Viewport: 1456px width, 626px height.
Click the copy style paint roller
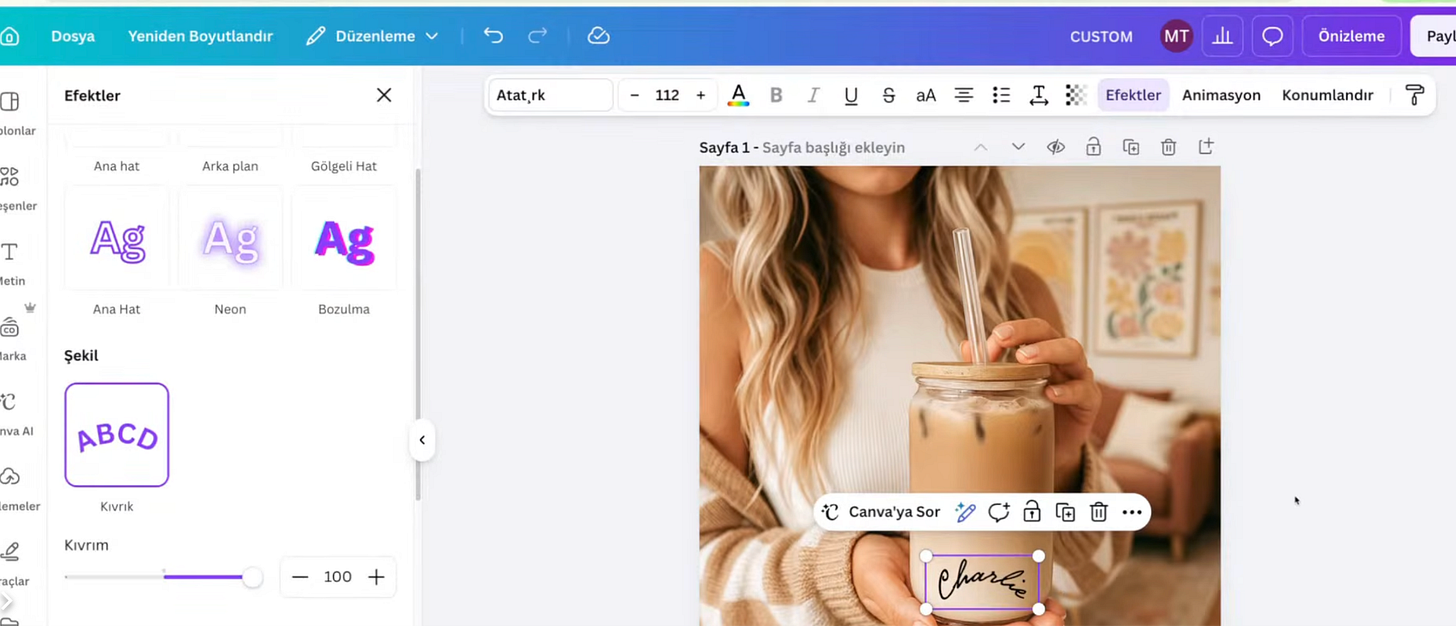tap(1415, 95)
